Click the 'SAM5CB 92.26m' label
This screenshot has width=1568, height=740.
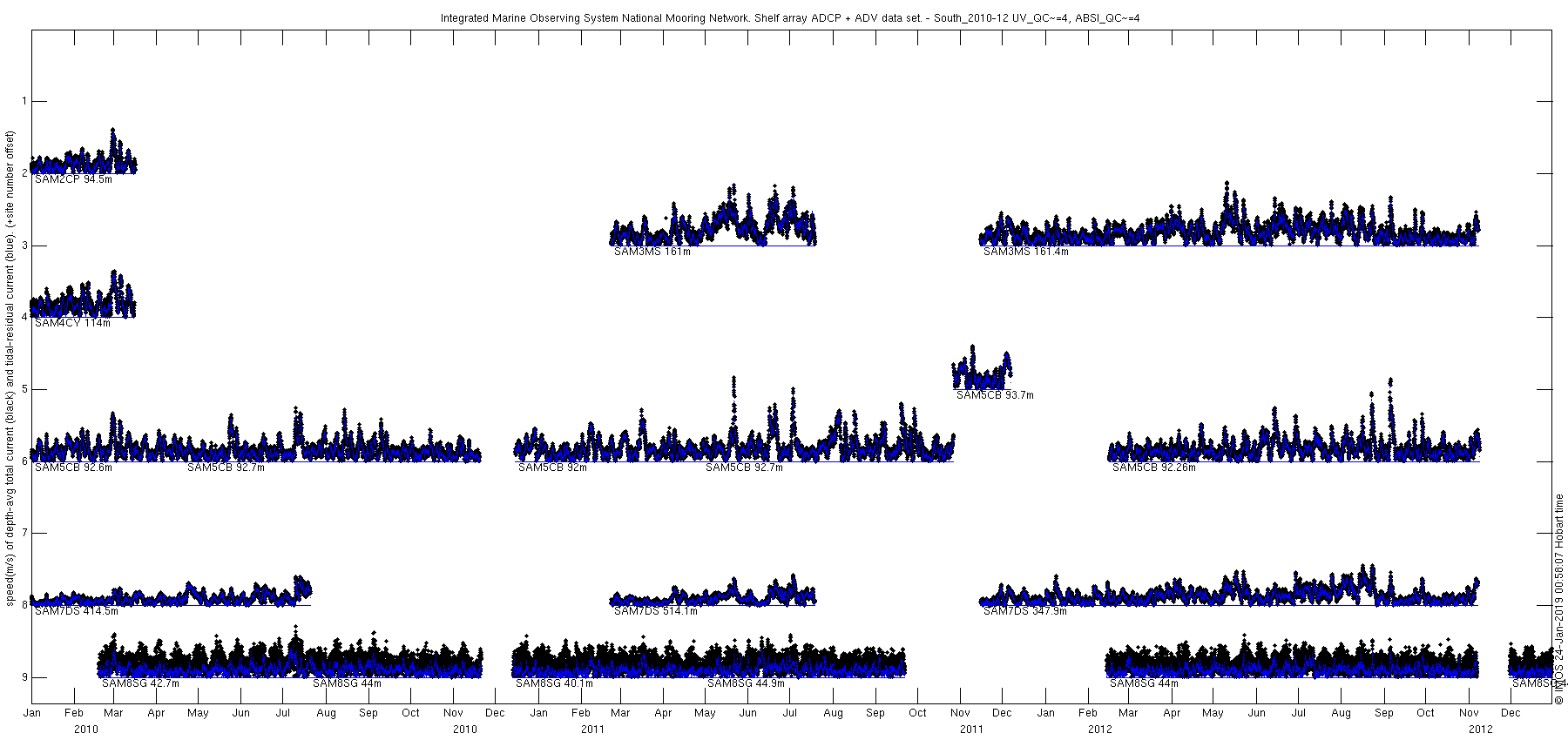pyautogui.click(x=1154, y=468)
